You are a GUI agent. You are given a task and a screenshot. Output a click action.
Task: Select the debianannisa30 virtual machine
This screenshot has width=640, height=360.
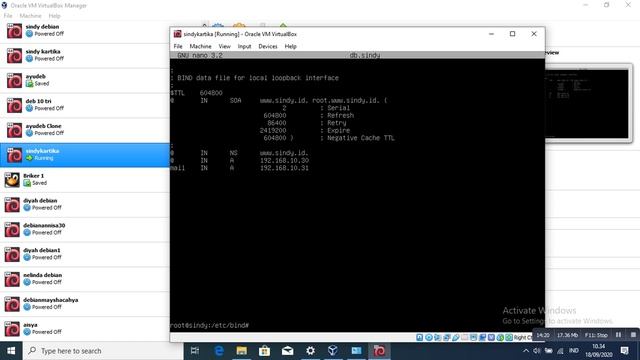coord(85,229)
